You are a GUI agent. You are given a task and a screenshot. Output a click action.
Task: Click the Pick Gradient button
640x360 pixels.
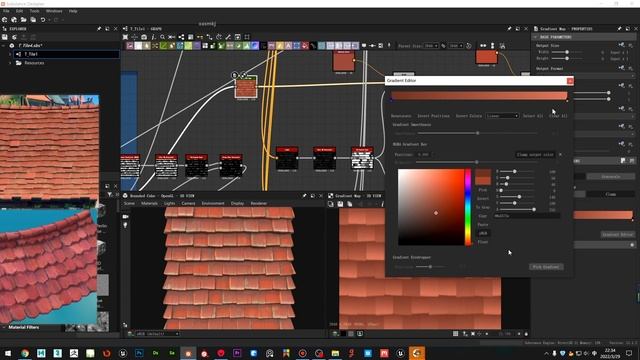[546, 267]
